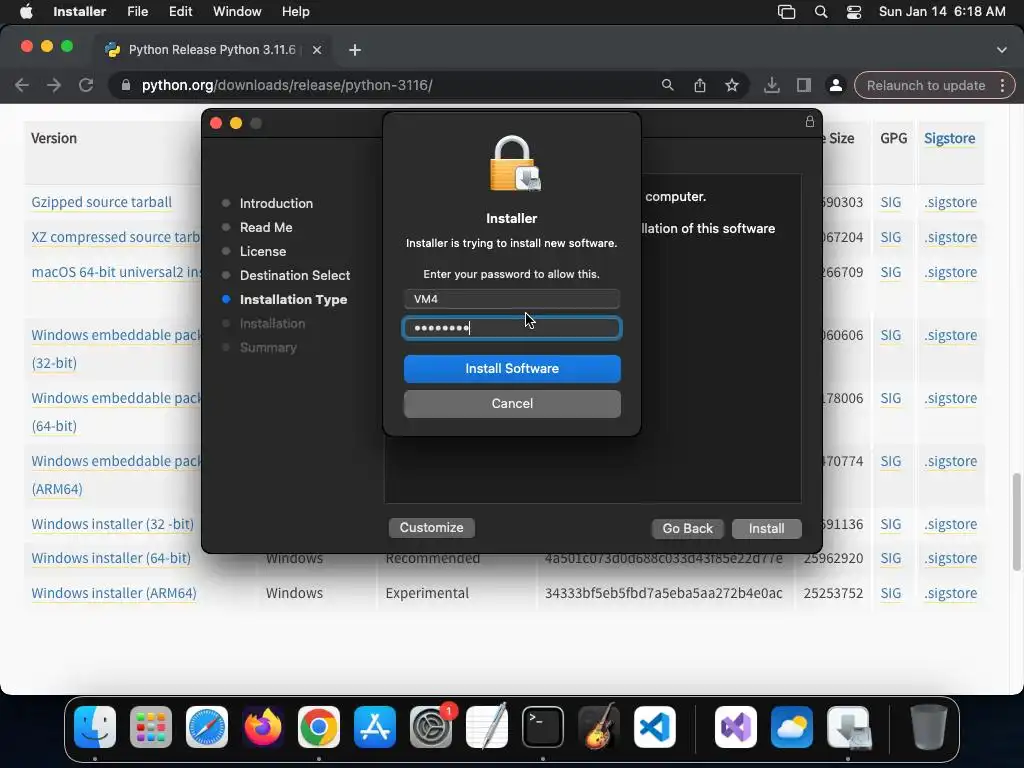Click the Go Back button
Viewport: 1024px width, 768px height.
688,528
